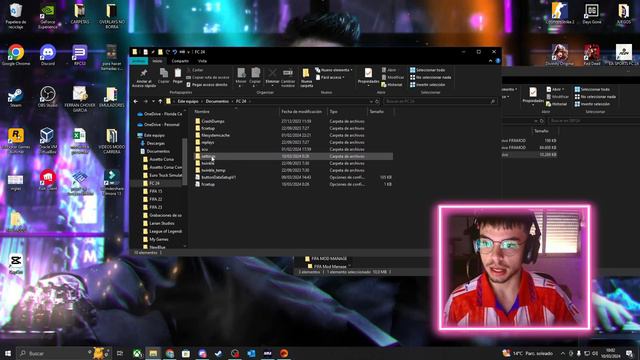Open recent locations dropdown arrow

coord(153,101)
